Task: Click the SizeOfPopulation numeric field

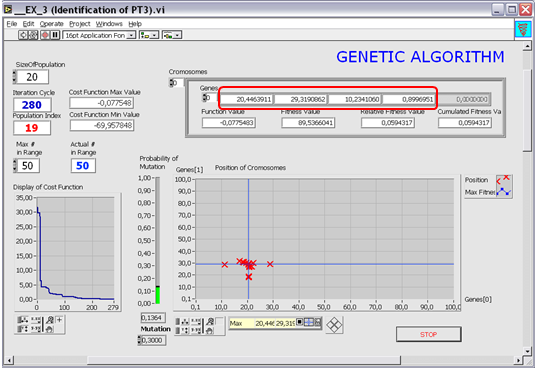Action: (33, 77)
